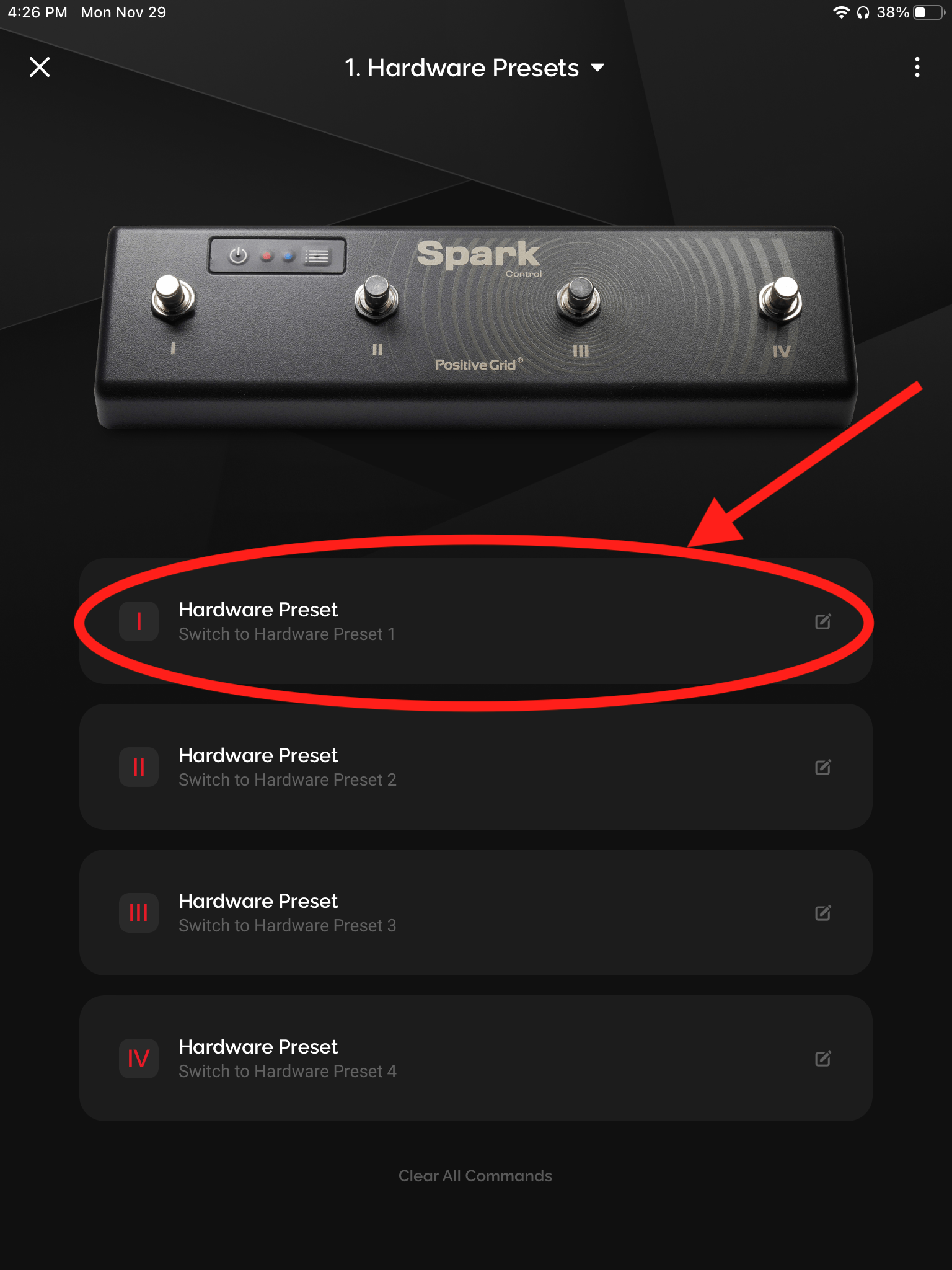The image size is (952, 1270).
Task: Select the red IV footswitch badge
Action: tap(139, 1059)
